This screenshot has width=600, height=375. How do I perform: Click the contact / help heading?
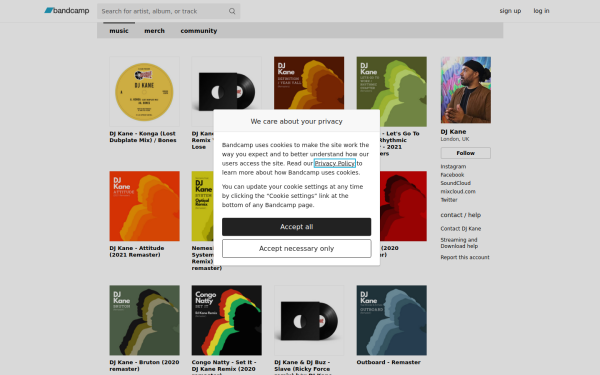tap(461, 215)
